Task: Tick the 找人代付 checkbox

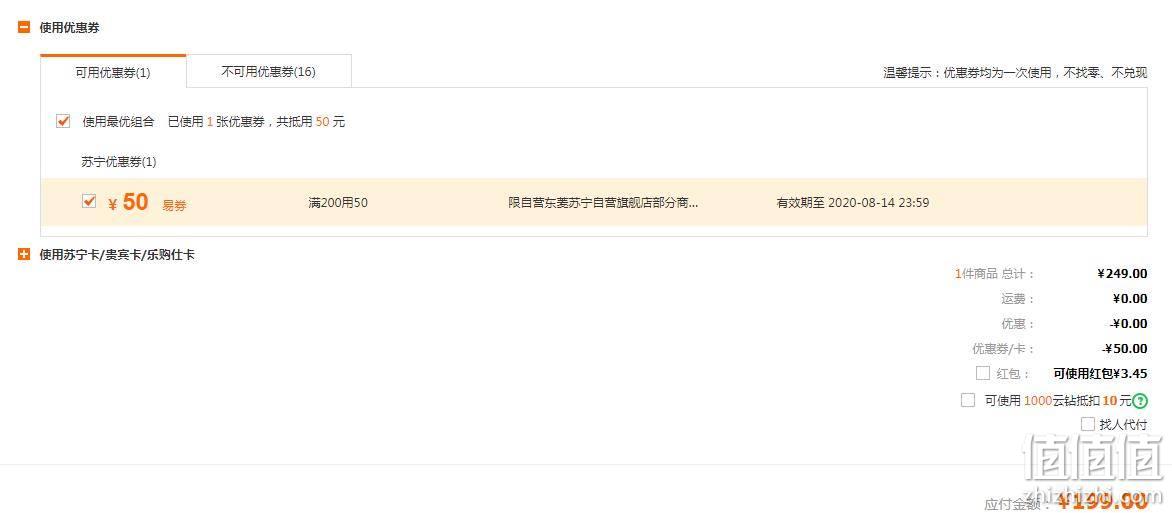Action: coord(1088,424)
